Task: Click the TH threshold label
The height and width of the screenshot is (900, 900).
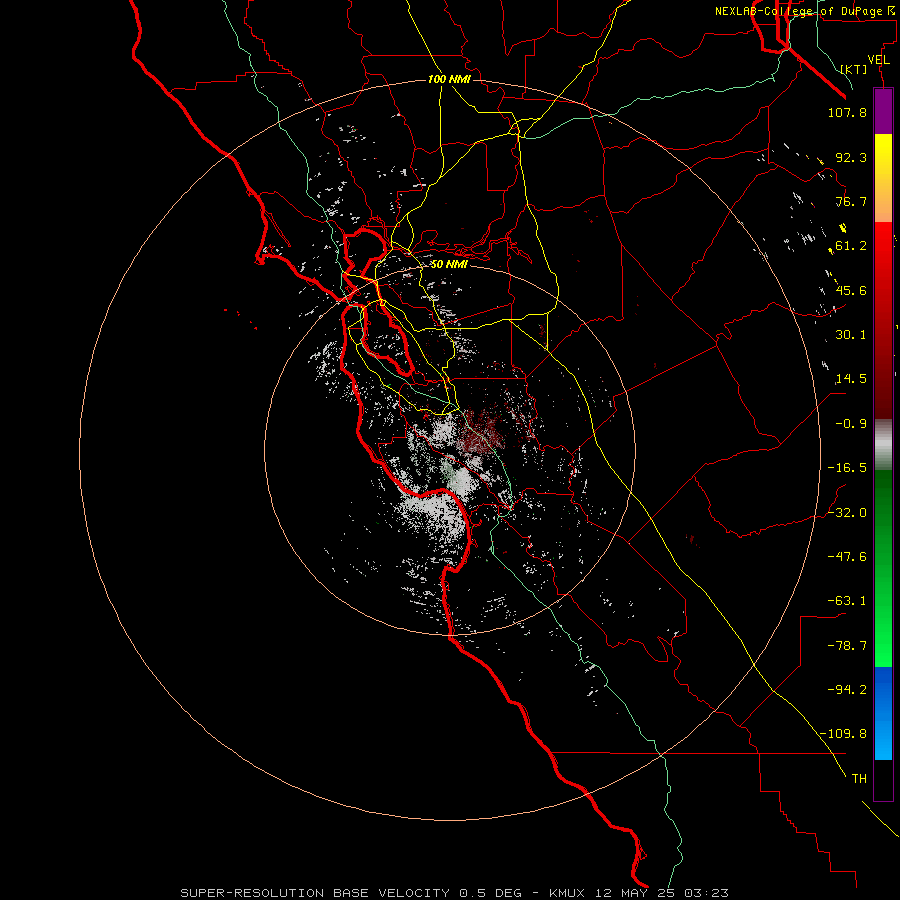Action: point(859,779)
